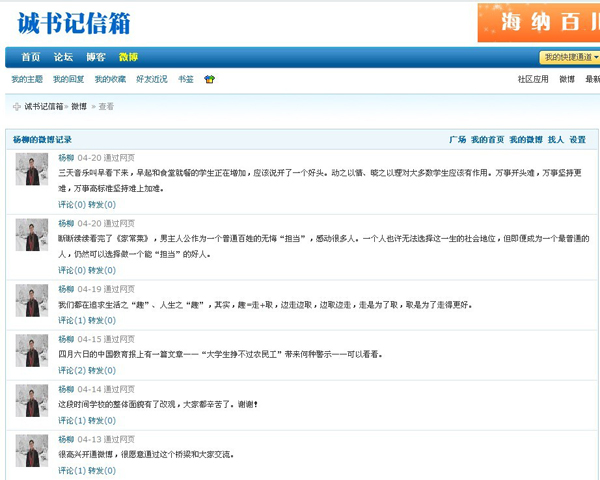Click avatar on the 04-13 post
This screenshot has height=480, width=600.
coord(31,450)
